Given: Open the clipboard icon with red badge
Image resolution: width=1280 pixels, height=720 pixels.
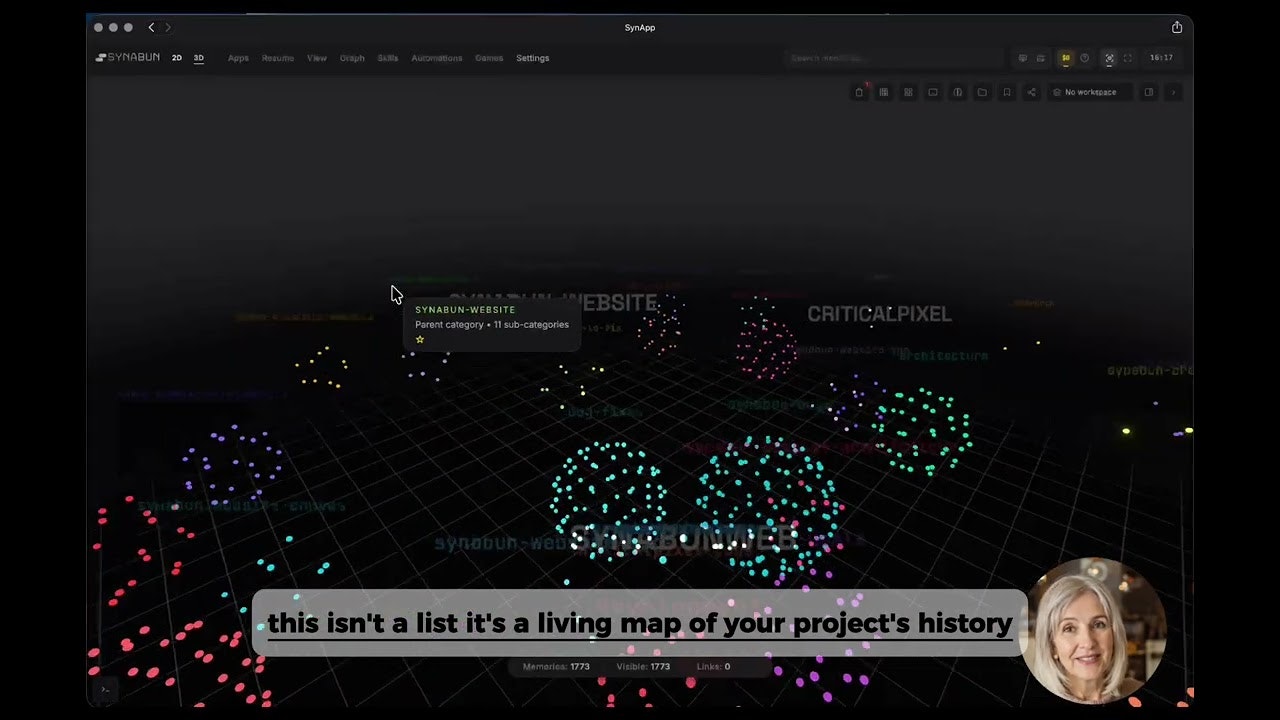Looking at the screenshot, I should tap(859, 92).
